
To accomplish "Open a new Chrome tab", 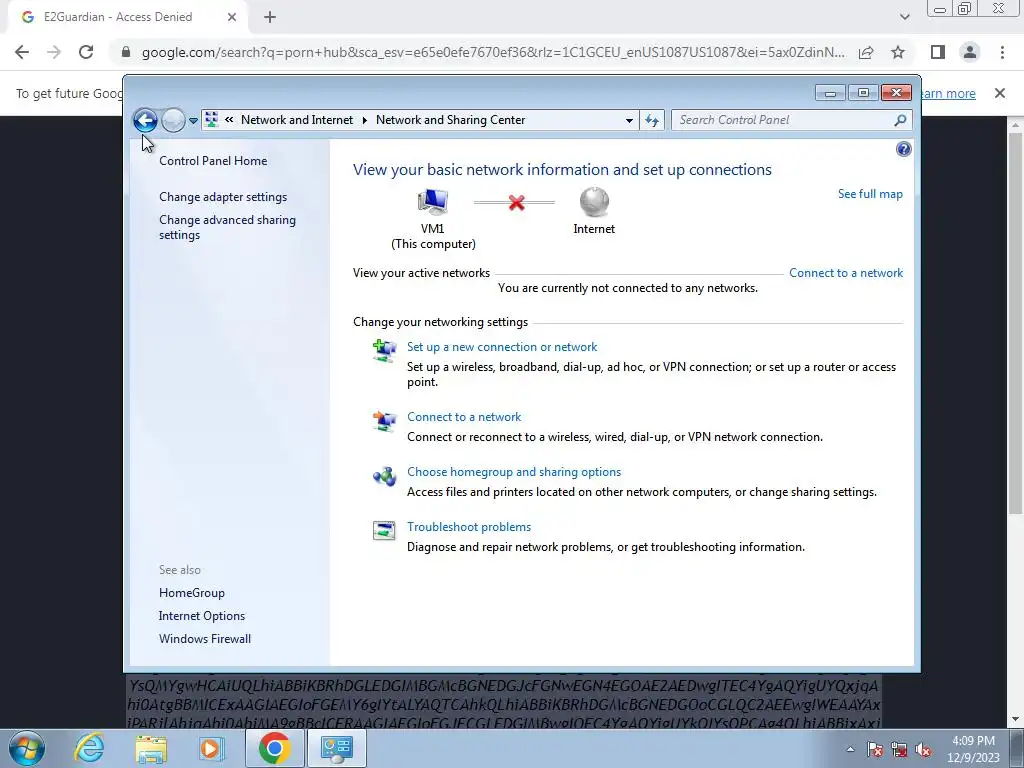I will [270, 18].
